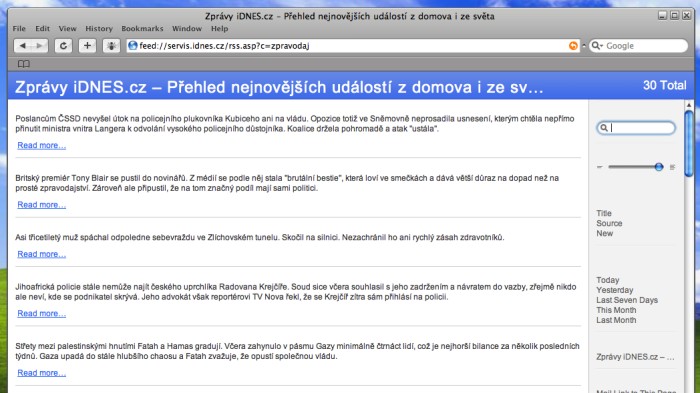The image size is (700, 393).
Task: Go forward with the right arrow button
Action: pos(39,46)
